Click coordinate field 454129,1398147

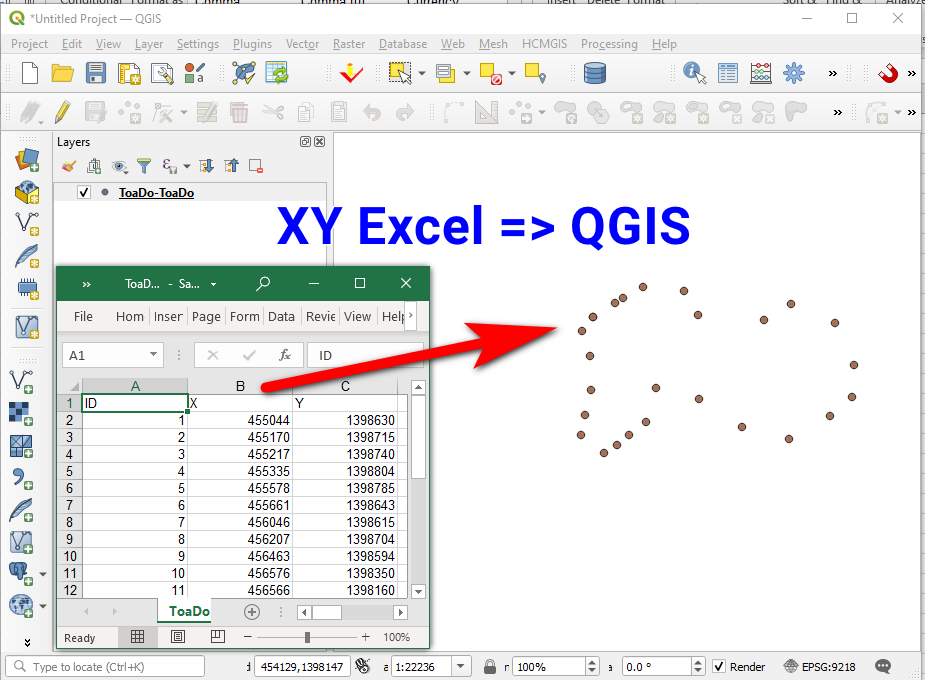[x=302, y=666]
